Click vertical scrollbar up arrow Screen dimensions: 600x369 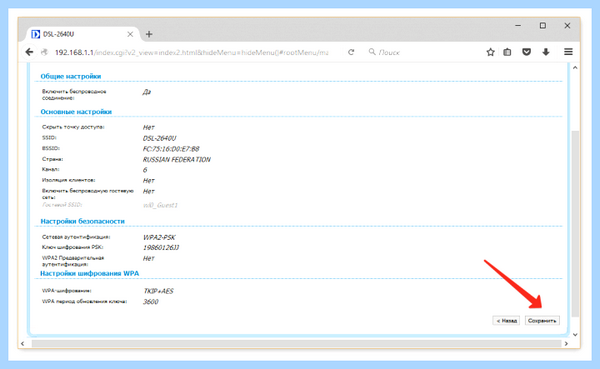575,68
